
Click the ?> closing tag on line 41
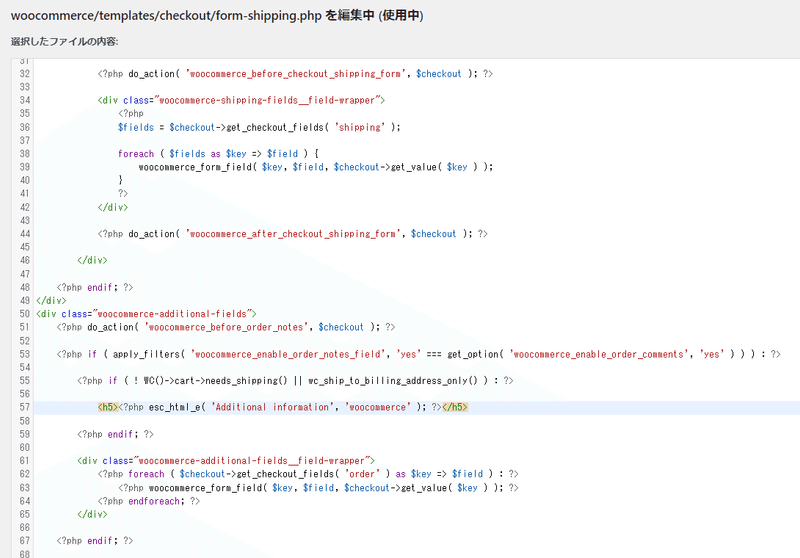tap(123, 193)
